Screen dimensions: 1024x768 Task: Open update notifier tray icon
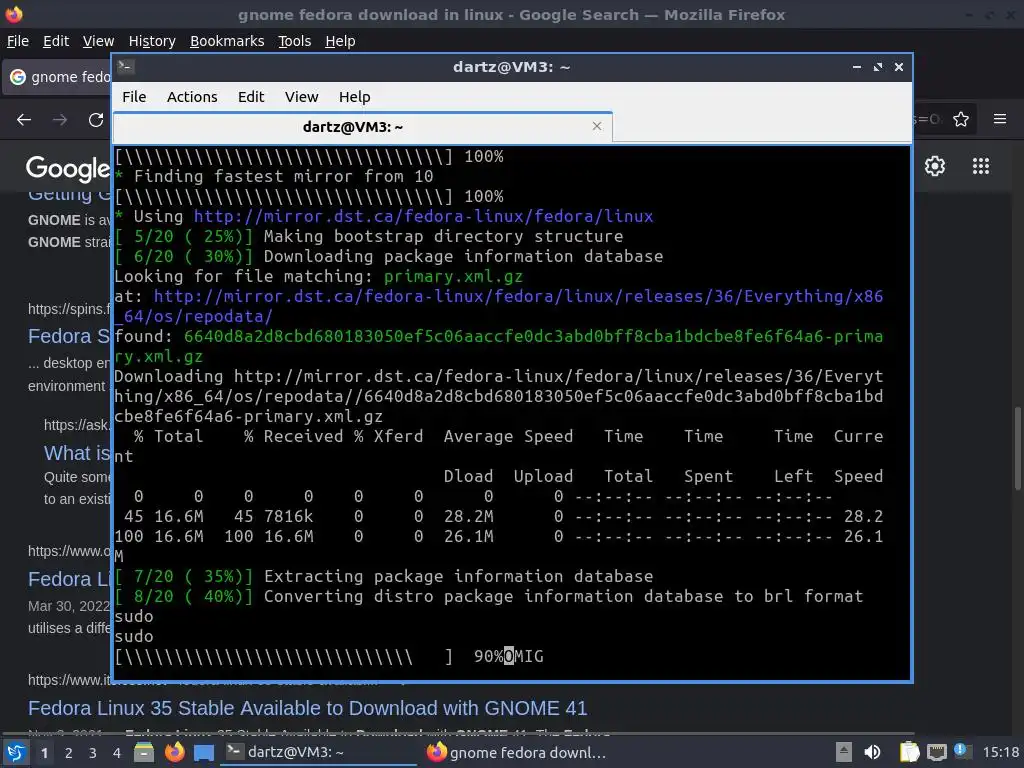961,750
